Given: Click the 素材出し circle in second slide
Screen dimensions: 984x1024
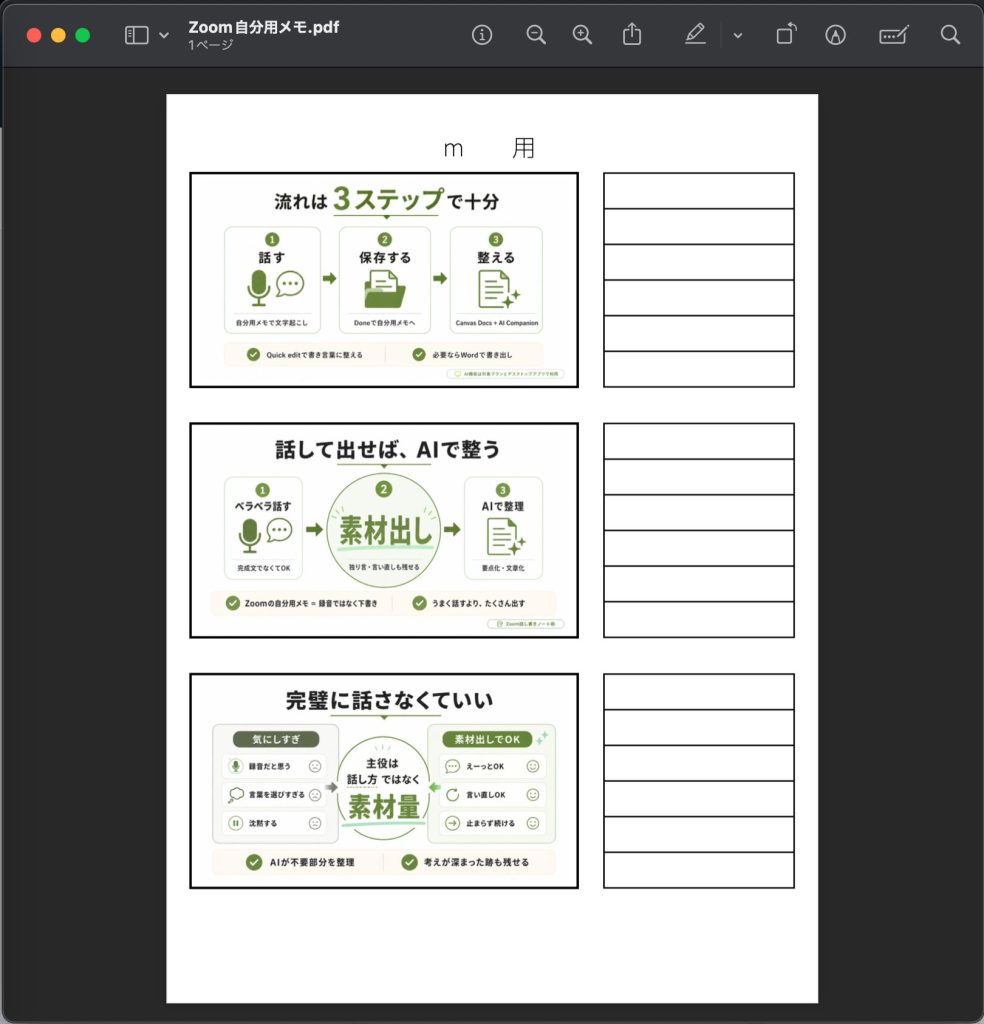Looking at the screenshot, I should tap(384, 530).
